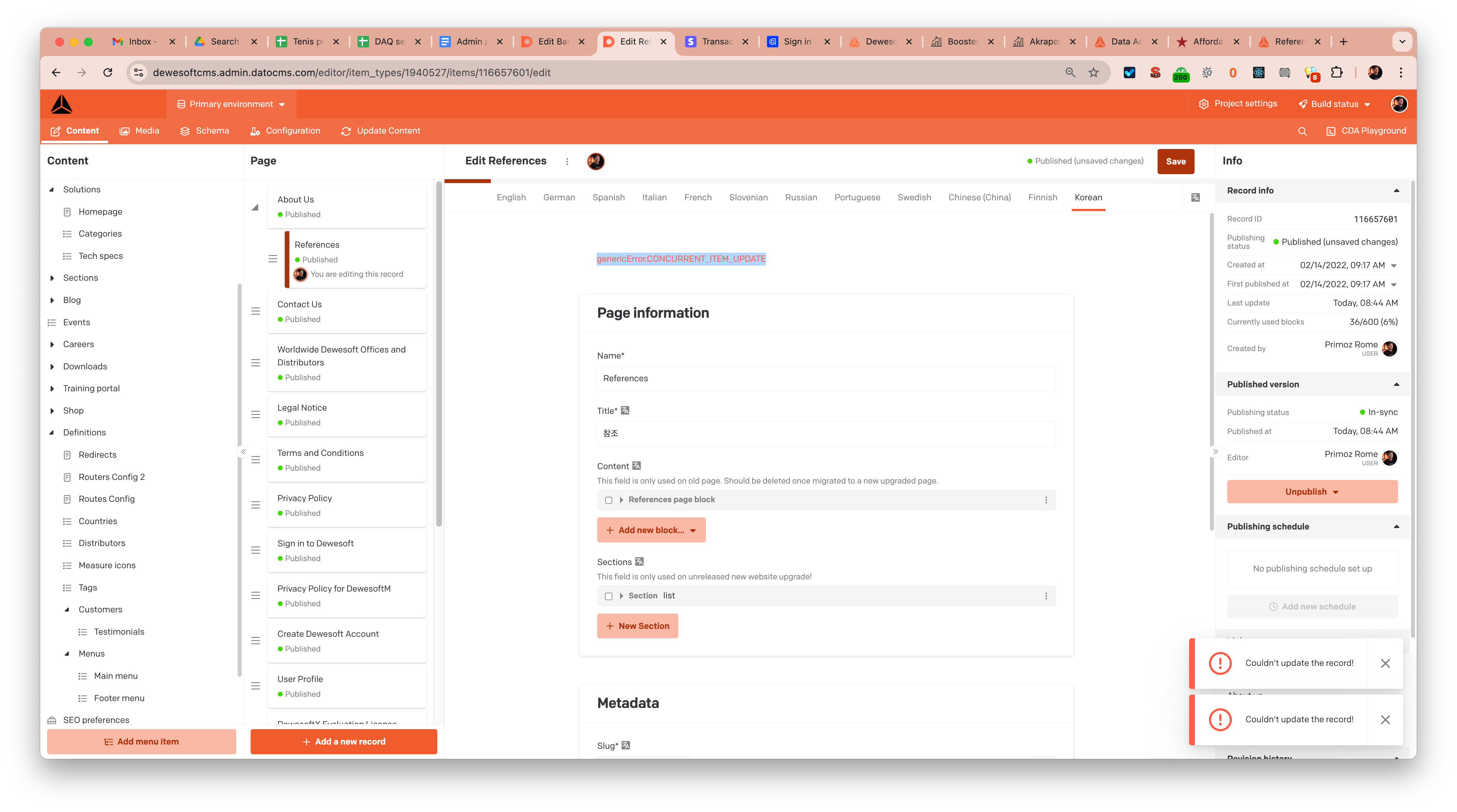The height and width of the screenshot is (812, 1457).
Task: Open Update Content menu link
Action: click(381, 131)
